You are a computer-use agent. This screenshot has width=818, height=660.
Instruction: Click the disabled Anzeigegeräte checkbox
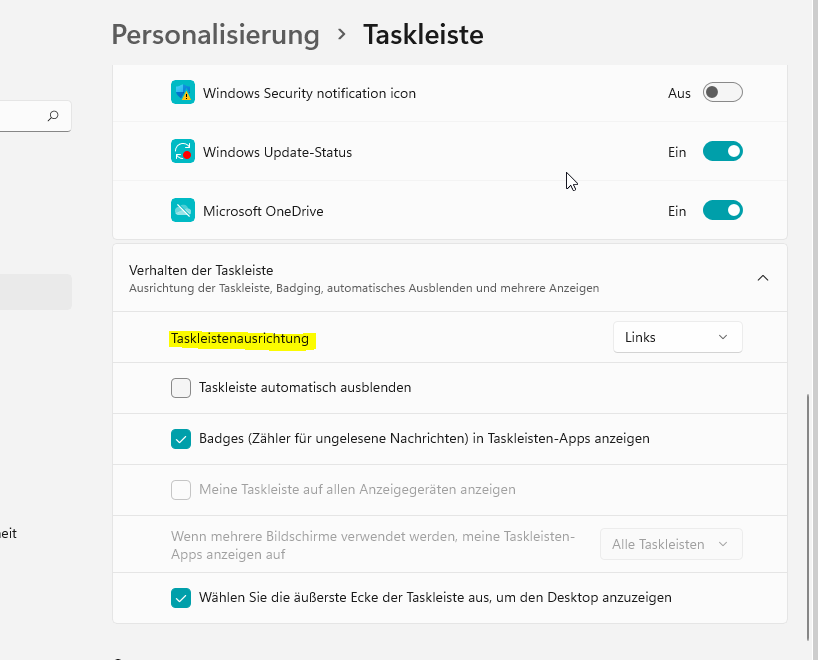181,489
